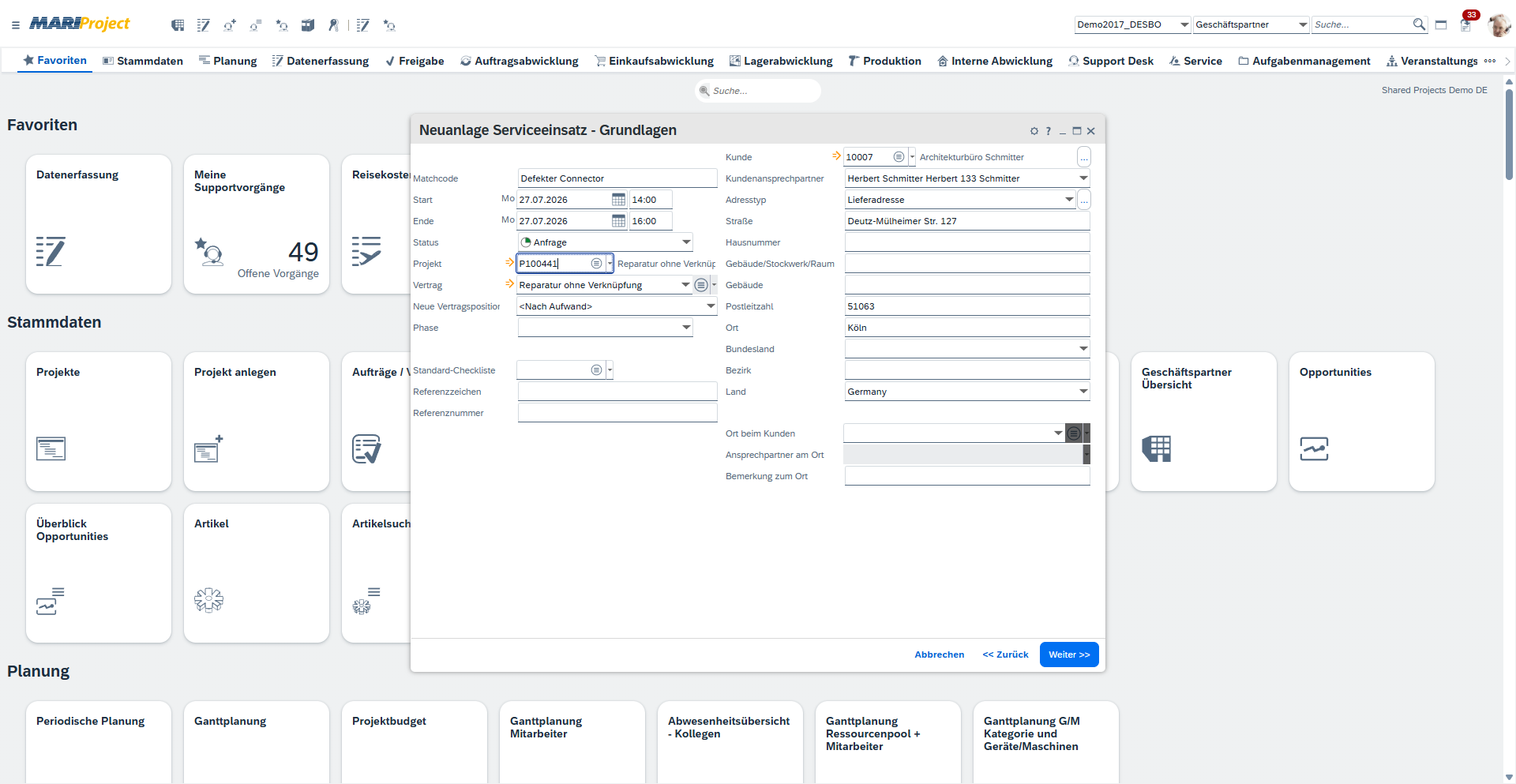Open the Support Desk menu tab
Image resolution: width=1516 pixels, height=784 pixels.
pyautogui.click(x=1110, y=61)
